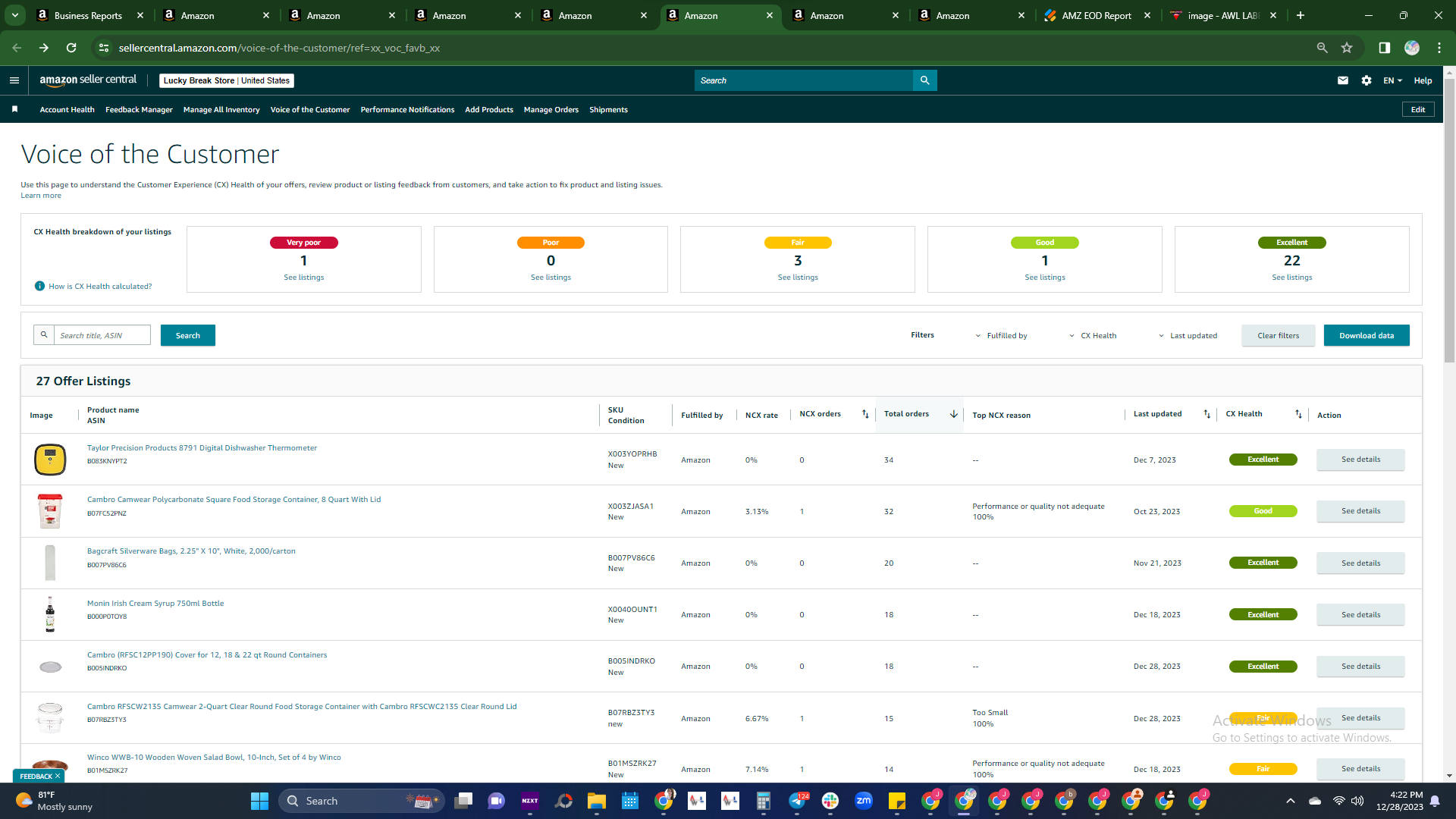1456x819 pixels.
Task: Sort by Last updated arrows
Action: 1207,414
